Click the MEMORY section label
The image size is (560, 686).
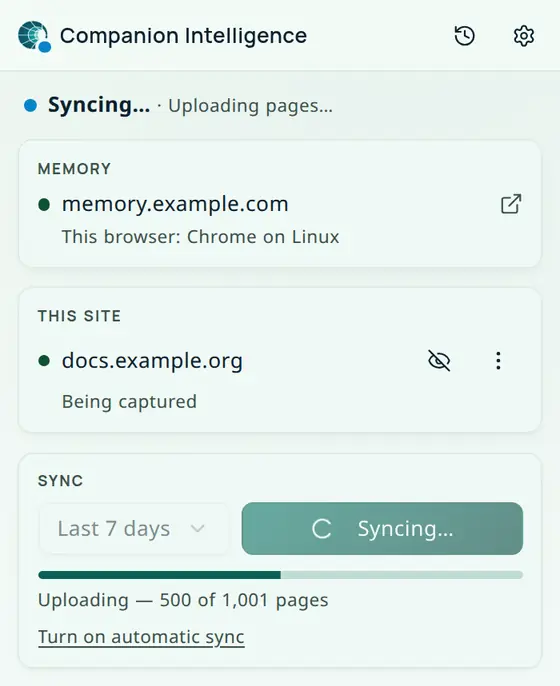(74, 169)
